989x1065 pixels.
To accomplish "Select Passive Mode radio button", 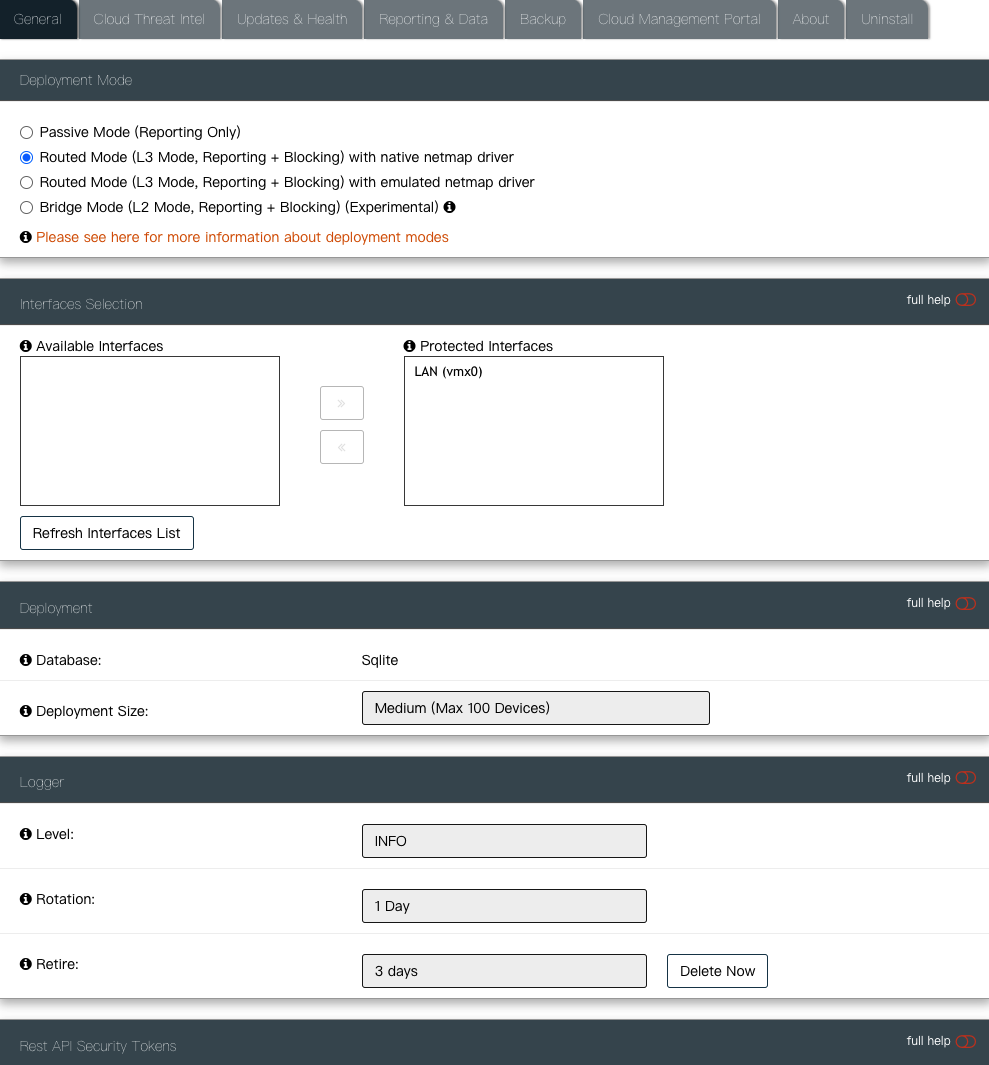I will (x=27, y=132).
